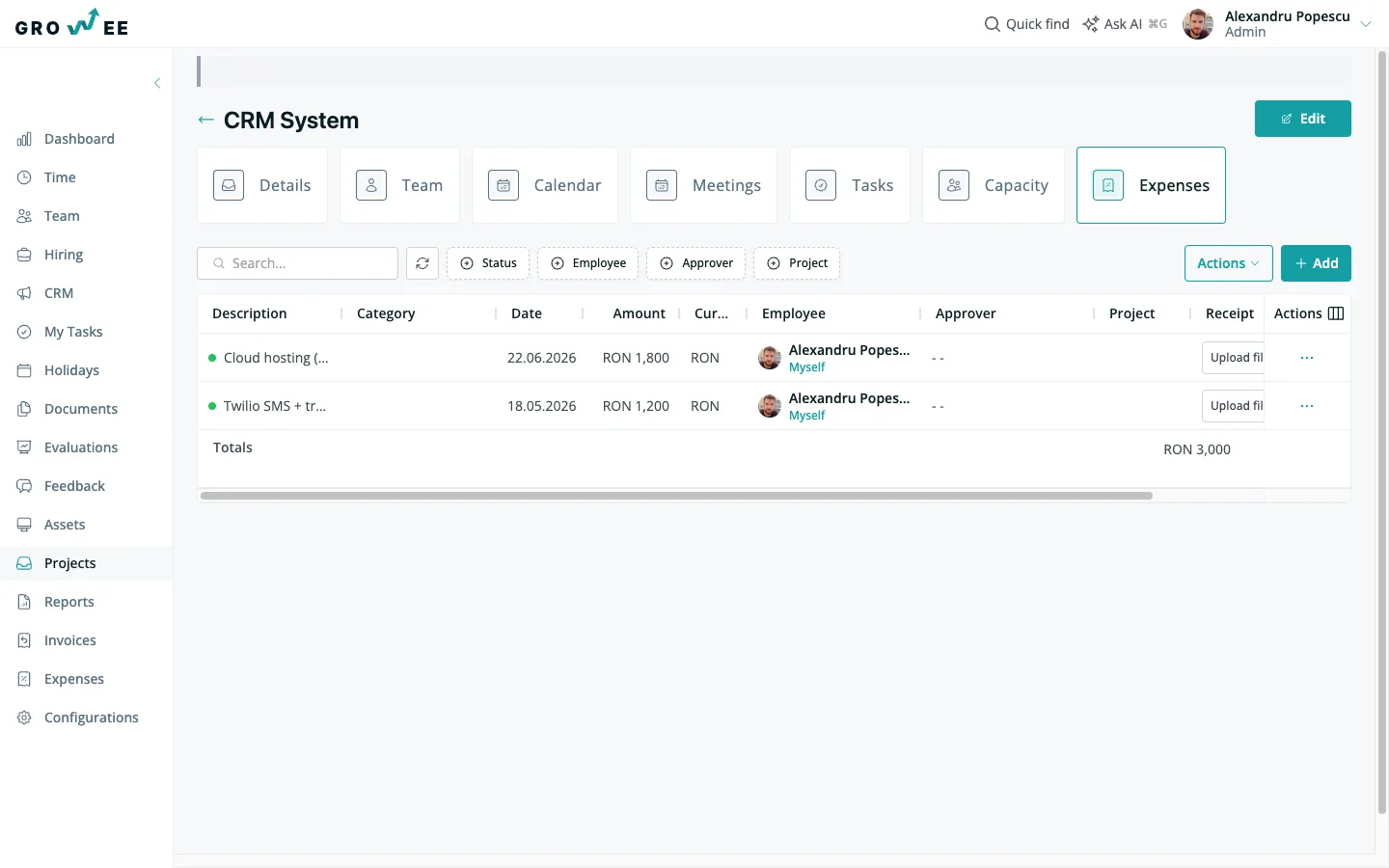Add a Project filter
This screenshot has height=868, width=1389.
click(797, 263)
